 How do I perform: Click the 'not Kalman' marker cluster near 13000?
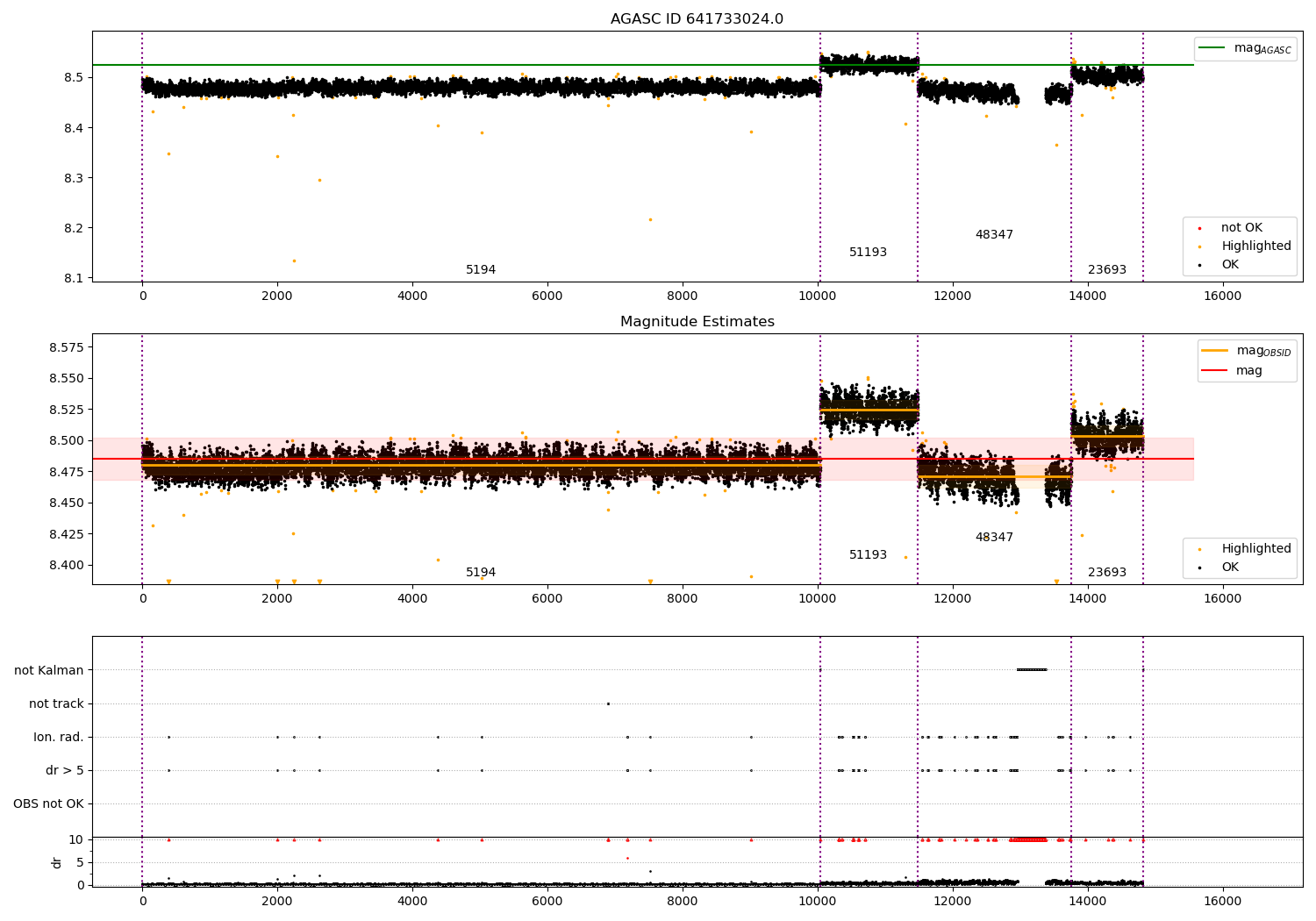coord(1032,670)
